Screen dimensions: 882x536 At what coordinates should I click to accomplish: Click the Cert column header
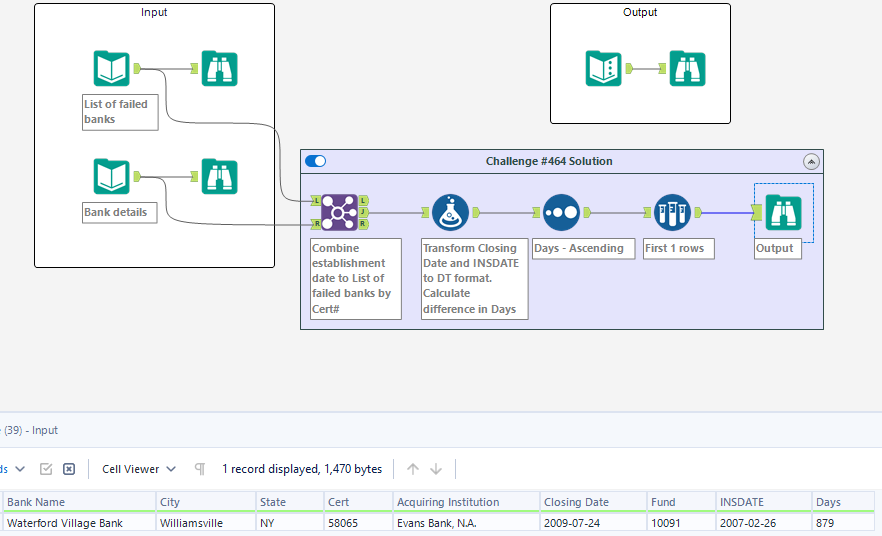point(358,502)
